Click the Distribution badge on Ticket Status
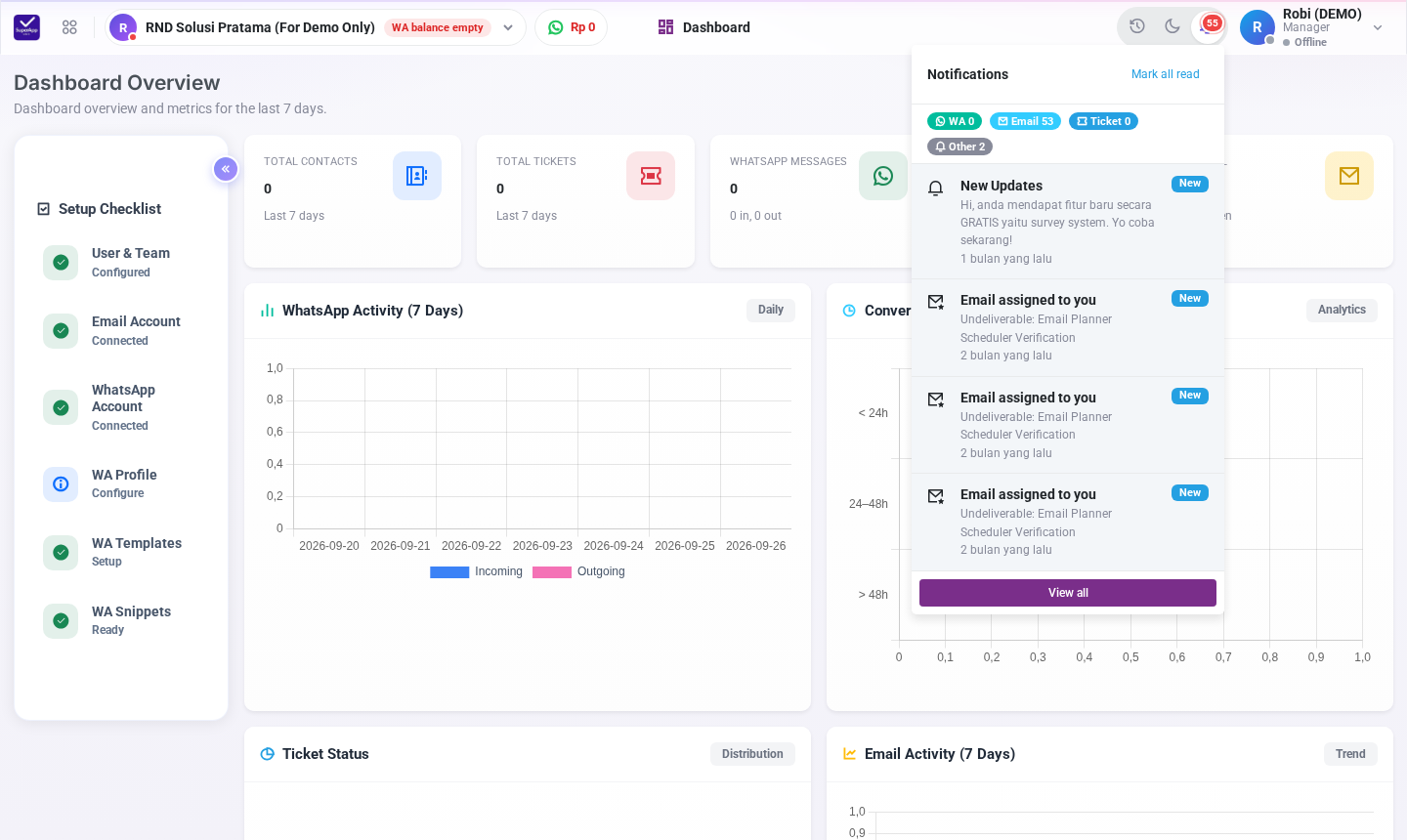The image size is (1407, 840). 752,754
